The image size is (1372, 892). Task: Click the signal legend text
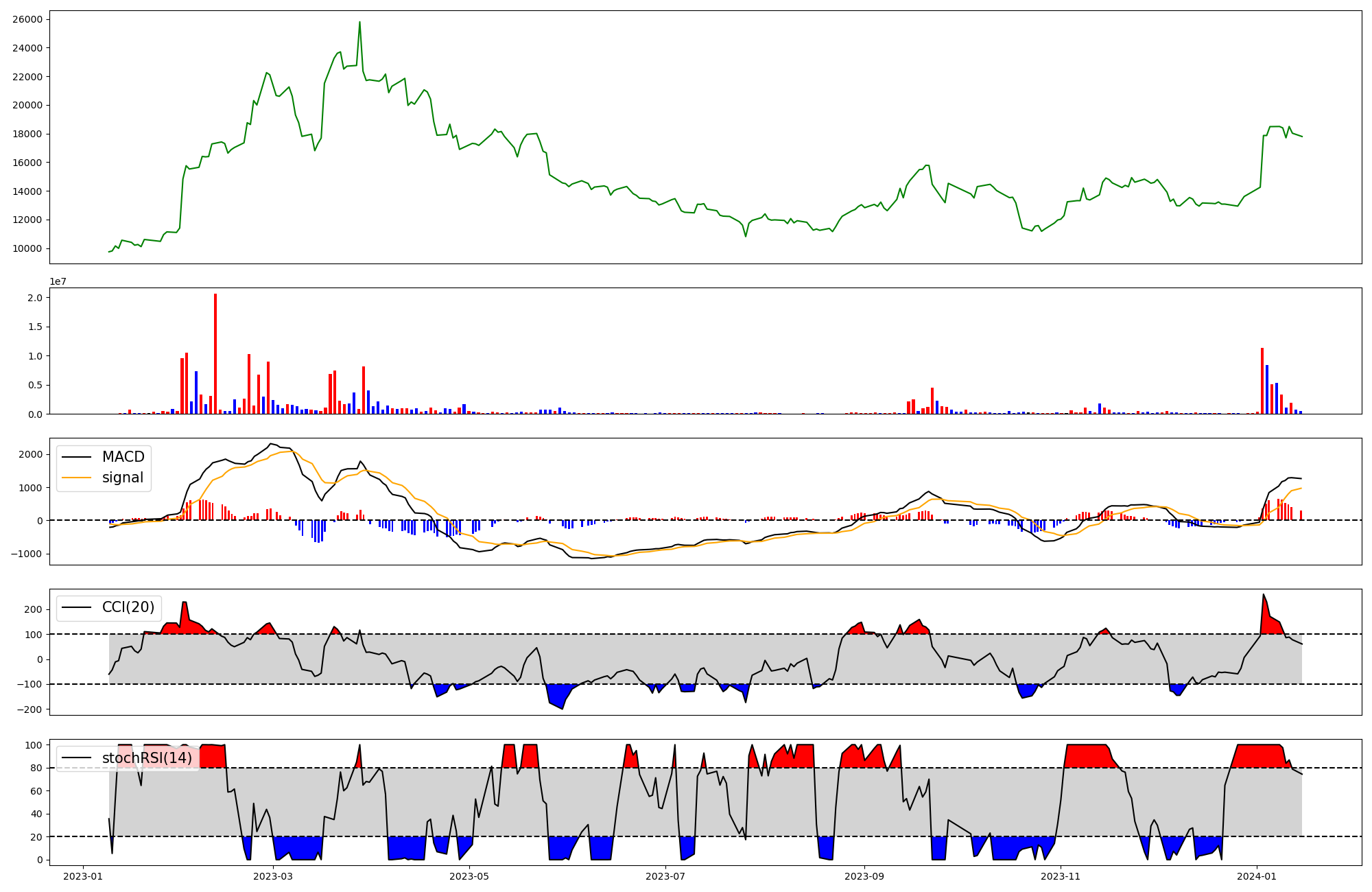pyautogui.click(x=123, y=478)
